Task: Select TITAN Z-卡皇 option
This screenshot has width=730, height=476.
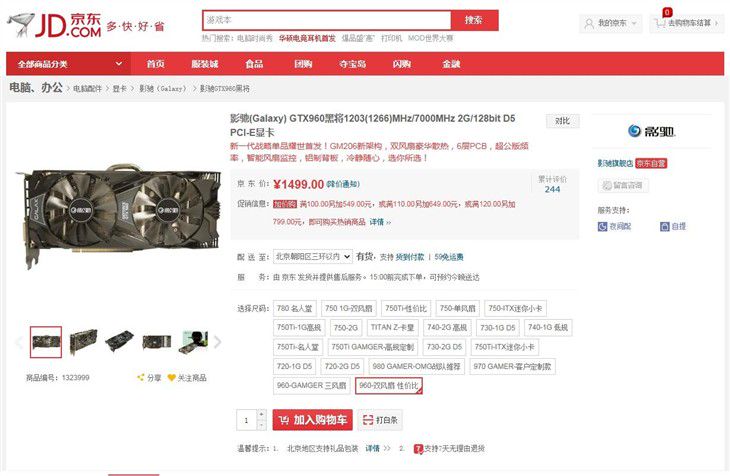Action: (393, 327)
